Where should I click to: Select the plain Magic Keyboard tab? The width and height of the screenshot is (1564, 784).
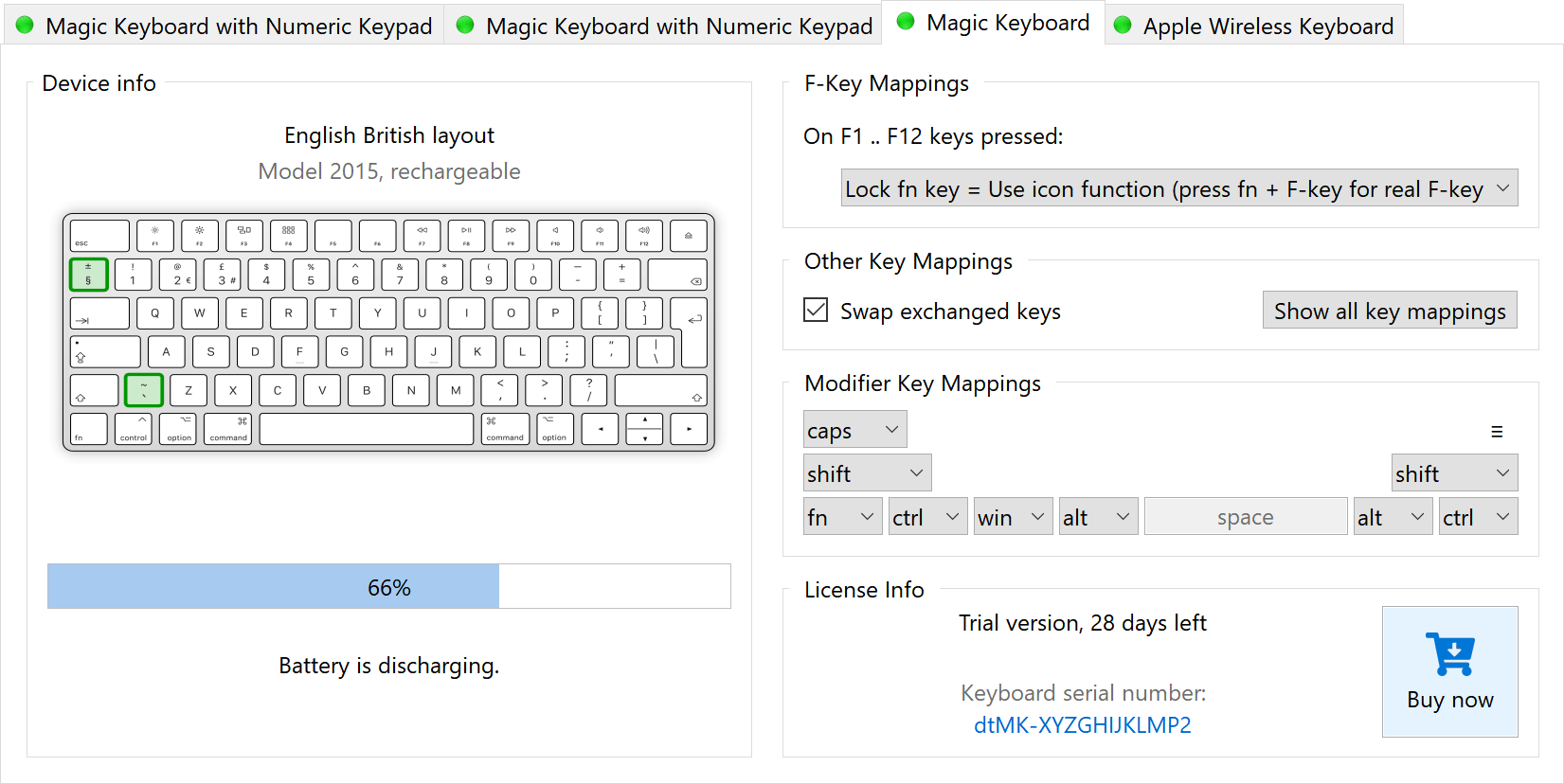coord(993,23)
